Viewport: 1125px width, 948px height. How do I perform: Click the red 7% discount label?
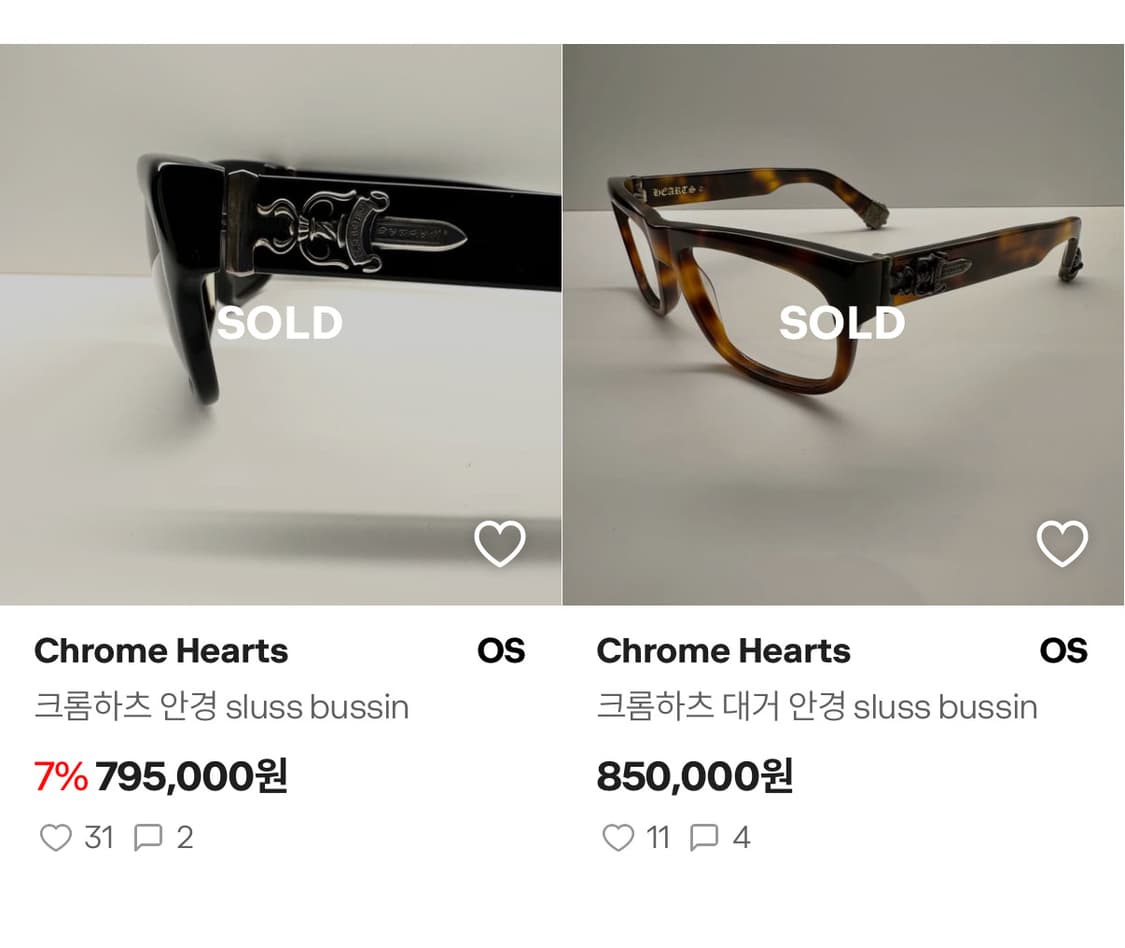point(61,776)
